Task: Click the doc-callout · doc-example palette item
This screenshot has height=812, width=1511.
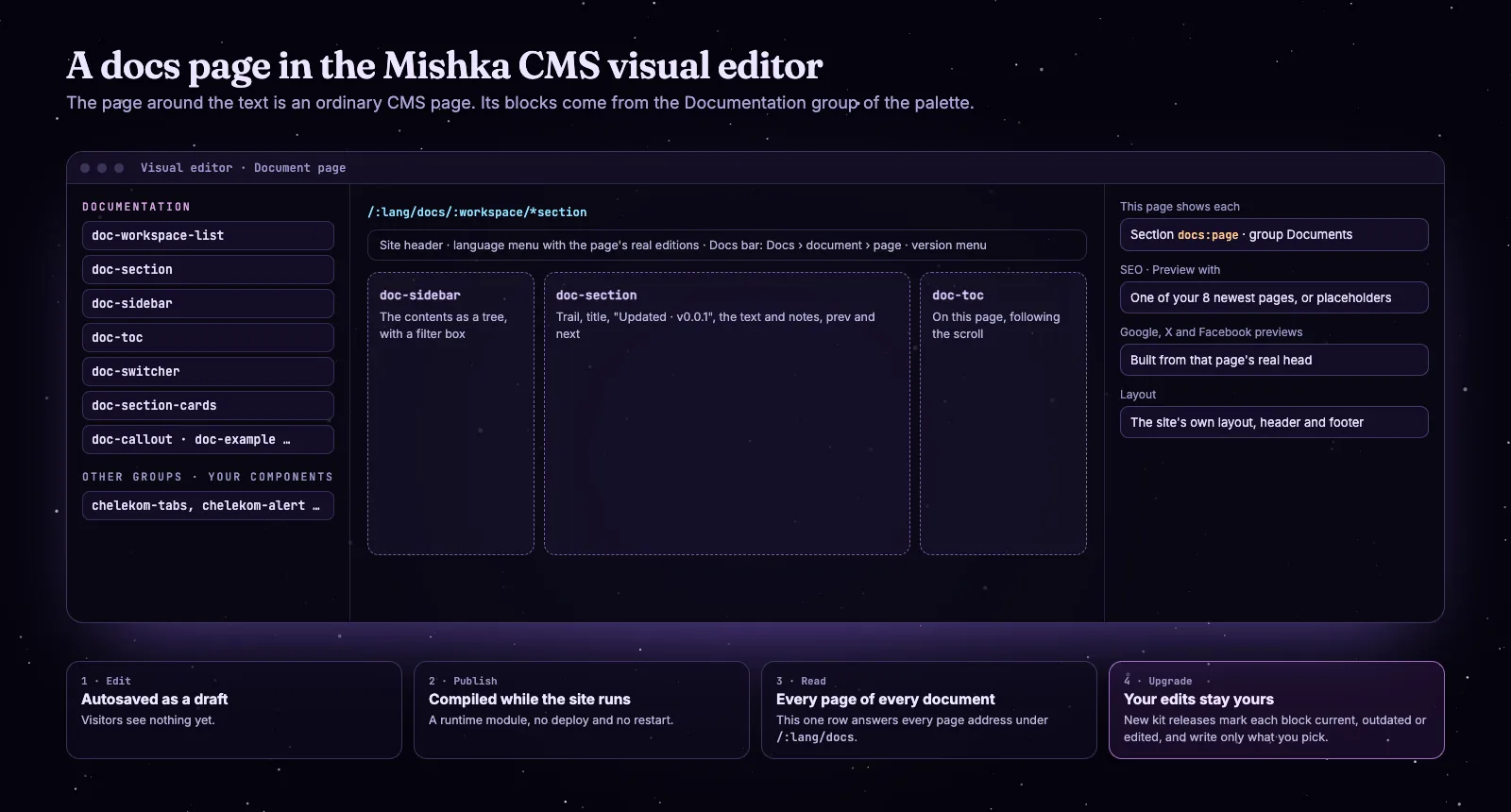Action: click(208, 439)
